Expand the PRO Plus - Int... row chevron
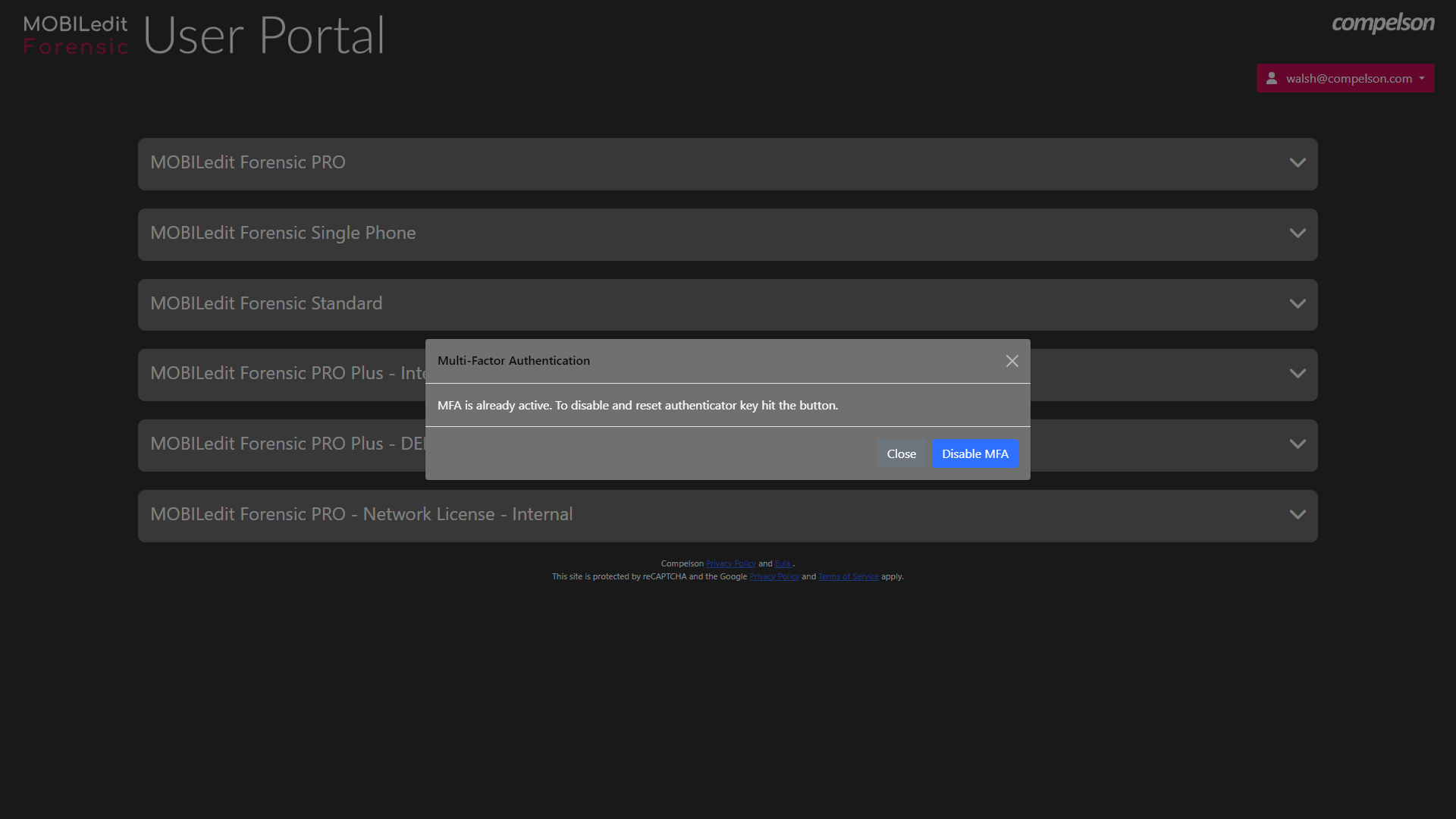 (x=1298, y=374)
